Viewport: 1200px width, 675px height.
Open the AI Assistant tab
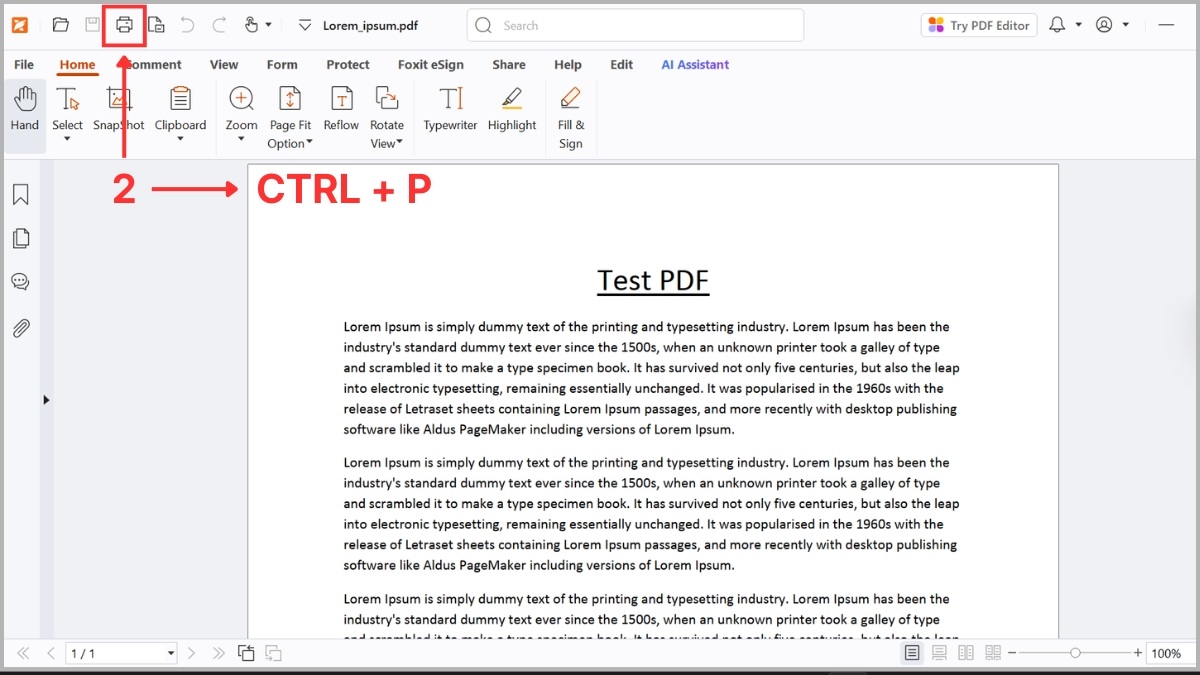click(x=695, y=64)
